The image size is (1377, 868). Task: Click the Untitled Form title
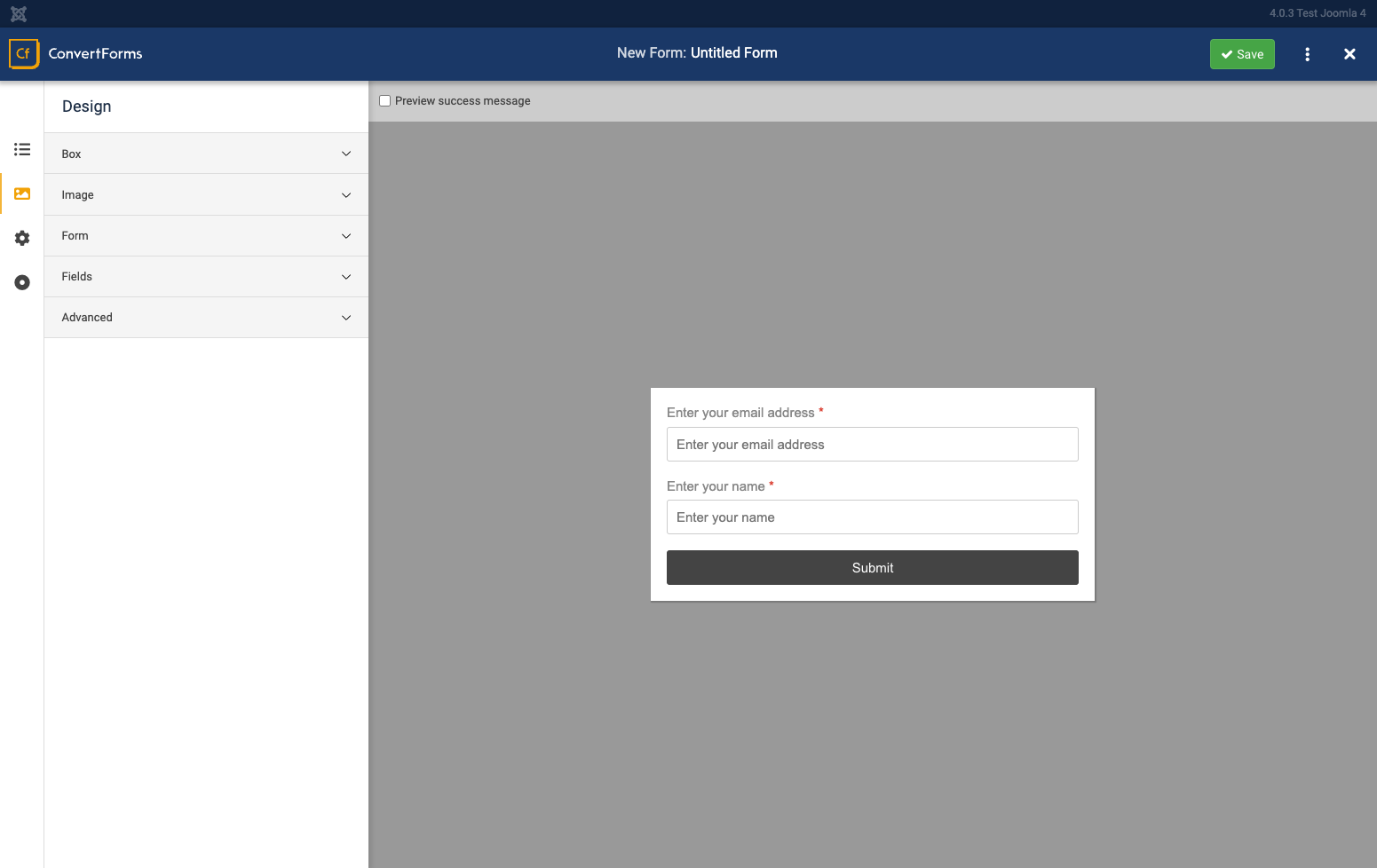tap(733, 53)
